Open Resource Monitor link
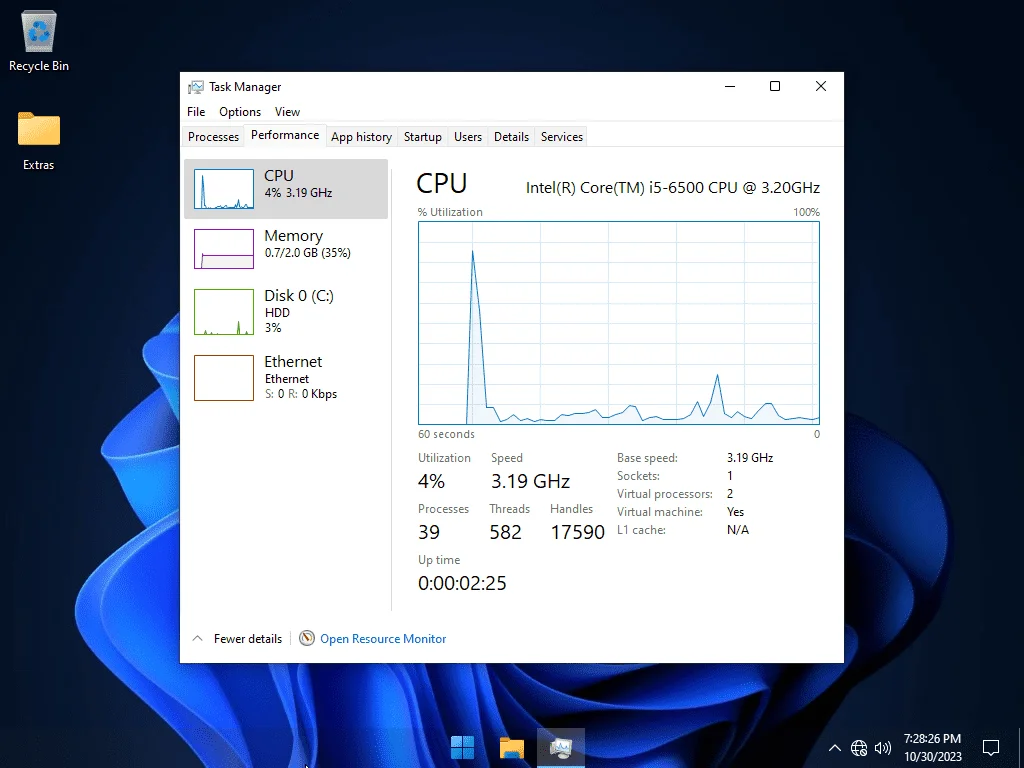The width and height of the screenshot is (1024, 768). 383,639
